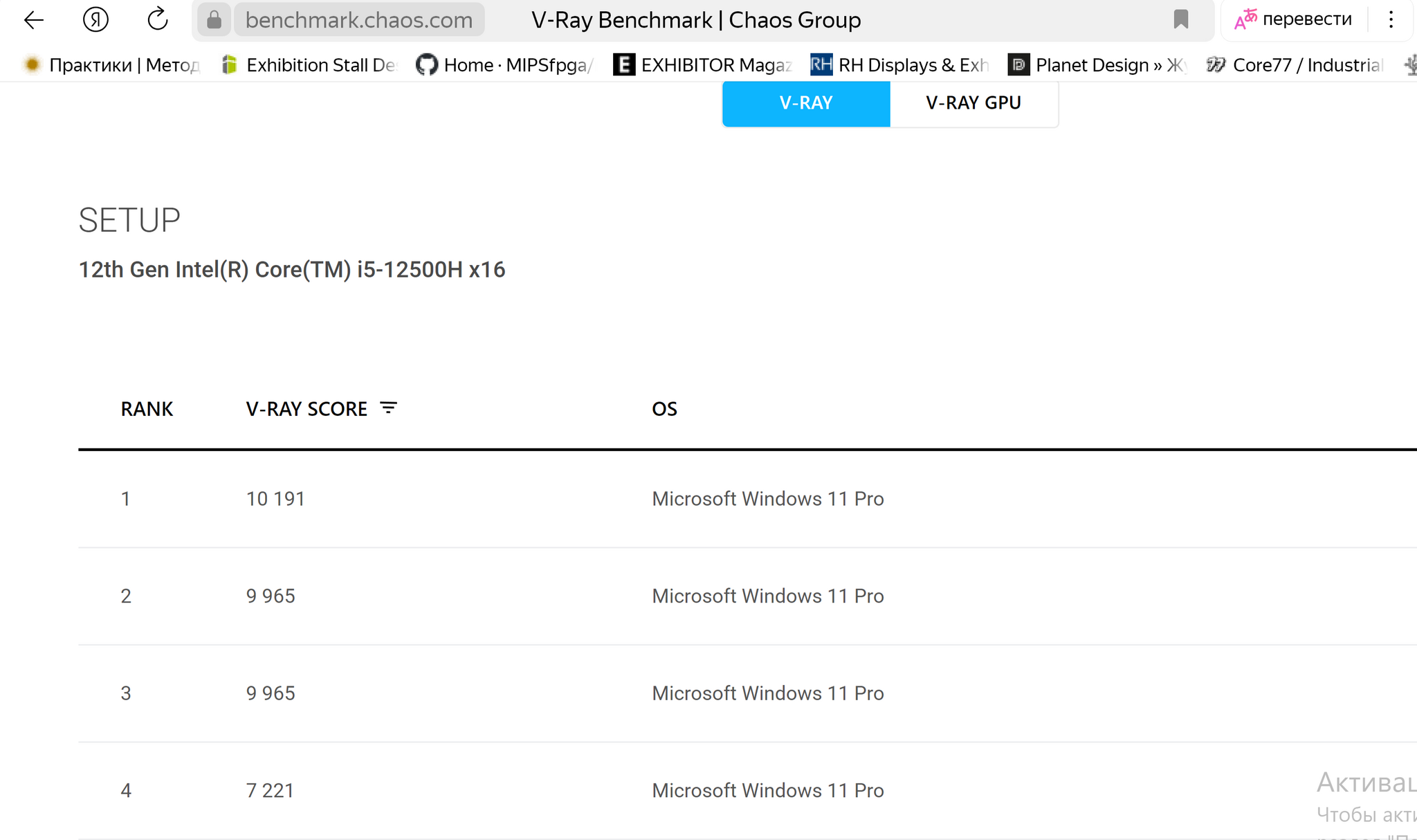Switch to the V-RAY GPU tab
Viewport: 1417px width, 840px height.
point(973,103)
